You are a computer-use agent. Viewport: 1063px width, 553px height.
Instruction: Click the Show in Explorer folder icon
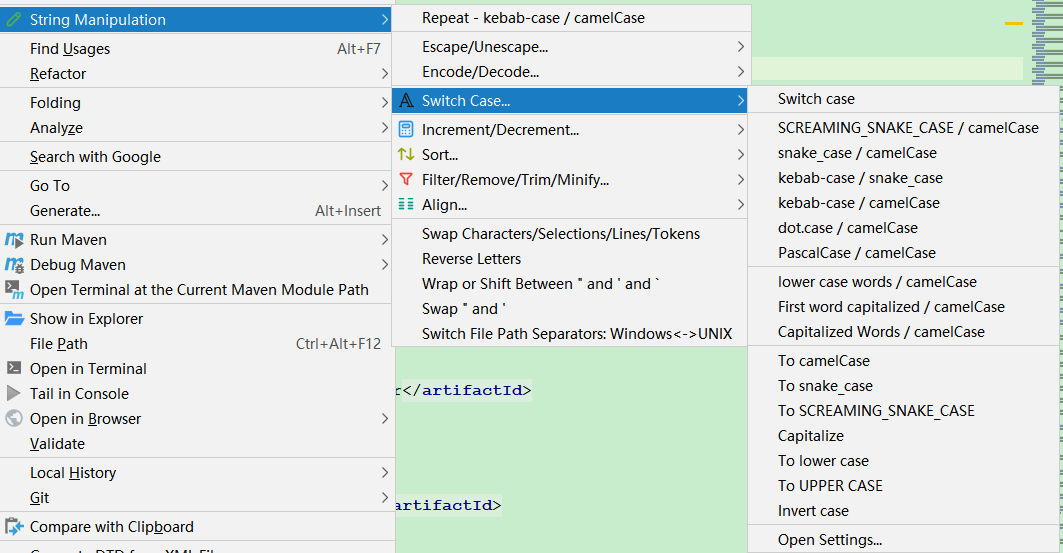point(14,319)
